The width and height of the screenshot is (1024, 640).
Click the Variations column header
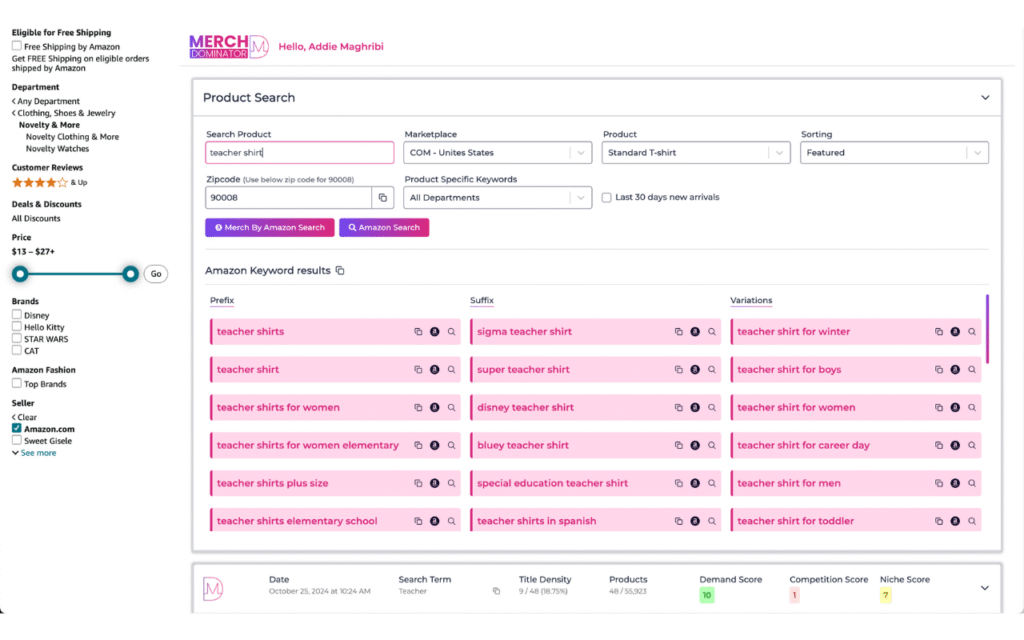(x=751, y=300)
